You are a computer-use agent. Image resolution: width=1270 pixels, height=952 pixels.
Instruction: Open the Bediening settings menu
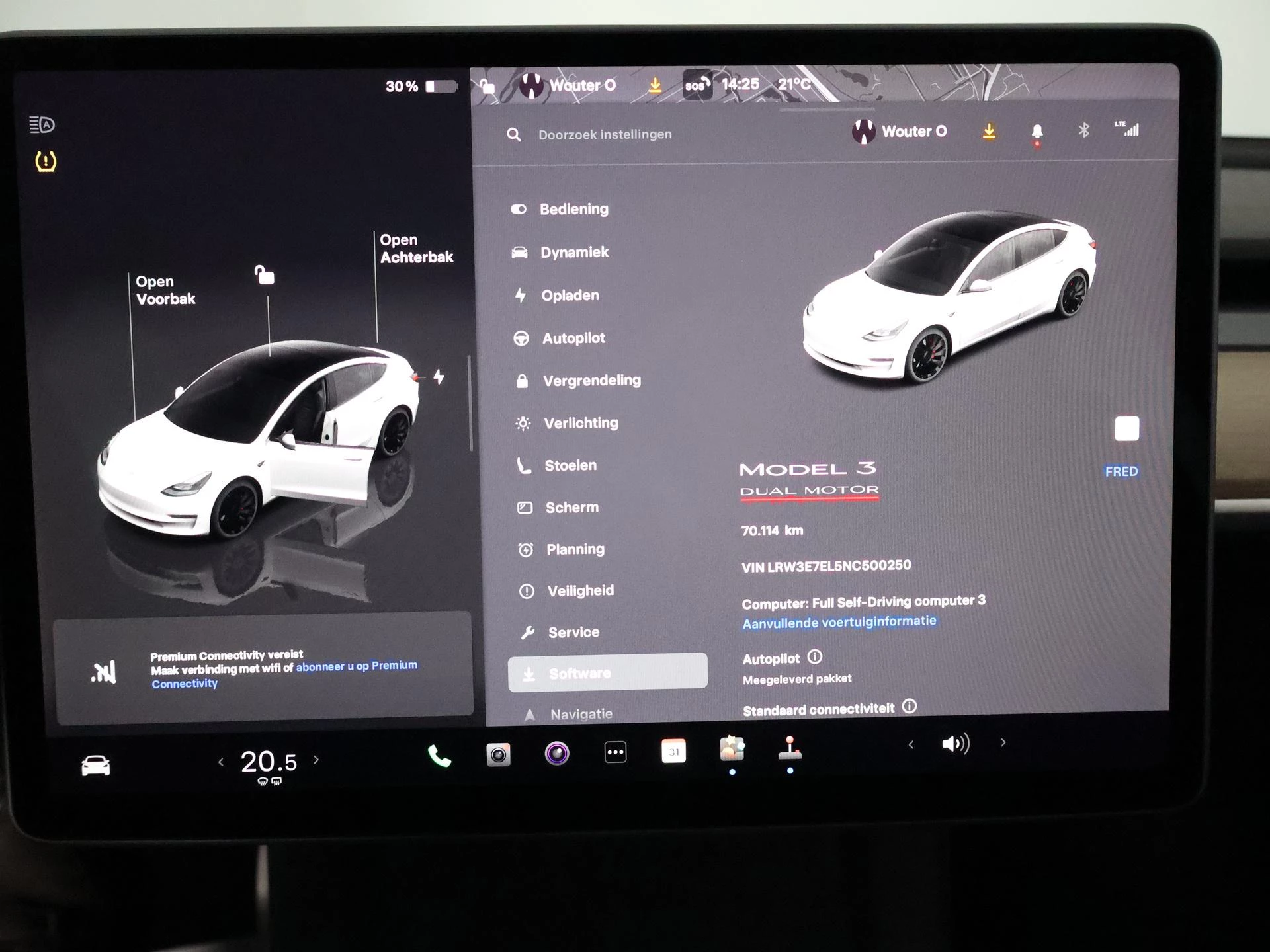tap(574, 209)
